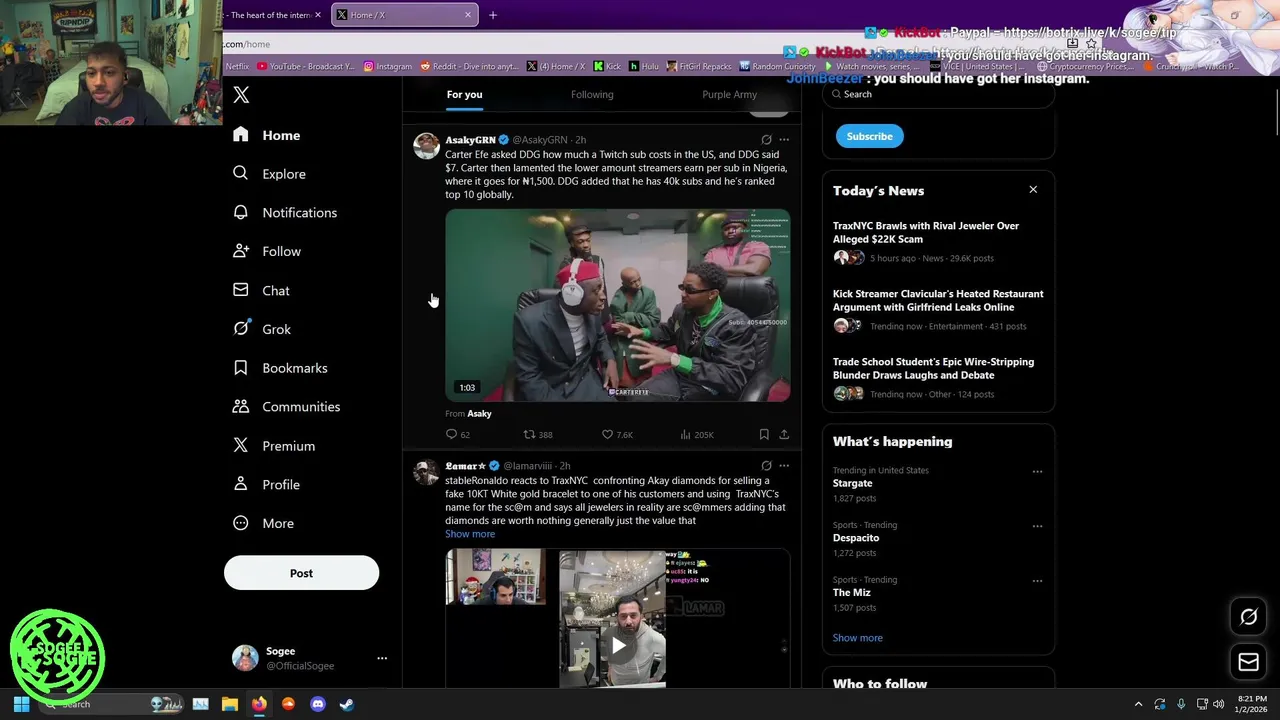
Task: Show hidden system tray icons
Action: (1138, 704)
